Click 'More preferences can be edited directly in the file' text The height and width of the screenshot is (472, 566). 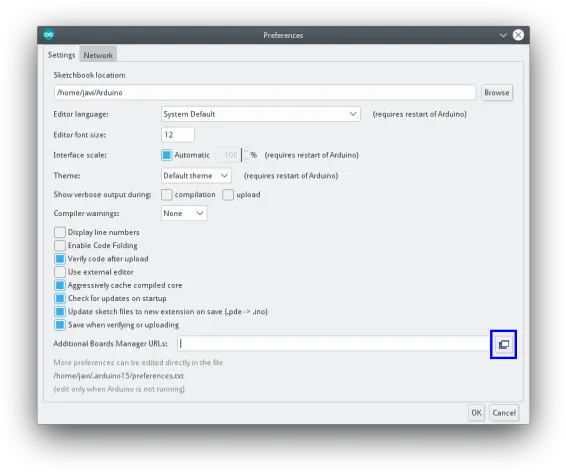(x=138, y=362)
